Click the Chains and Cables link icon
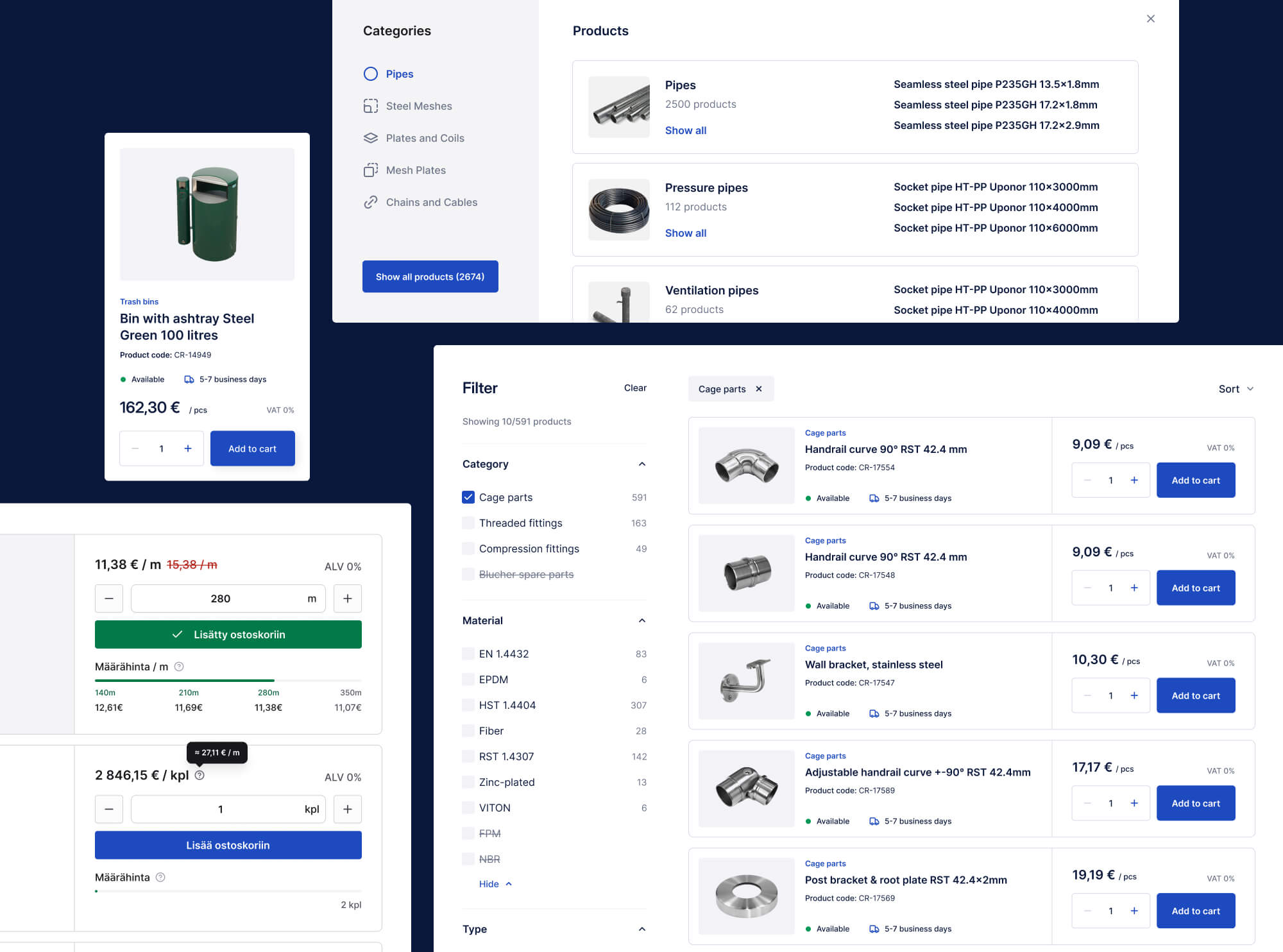This screenshot has height=952, width=1283. [x=371, y=202]
